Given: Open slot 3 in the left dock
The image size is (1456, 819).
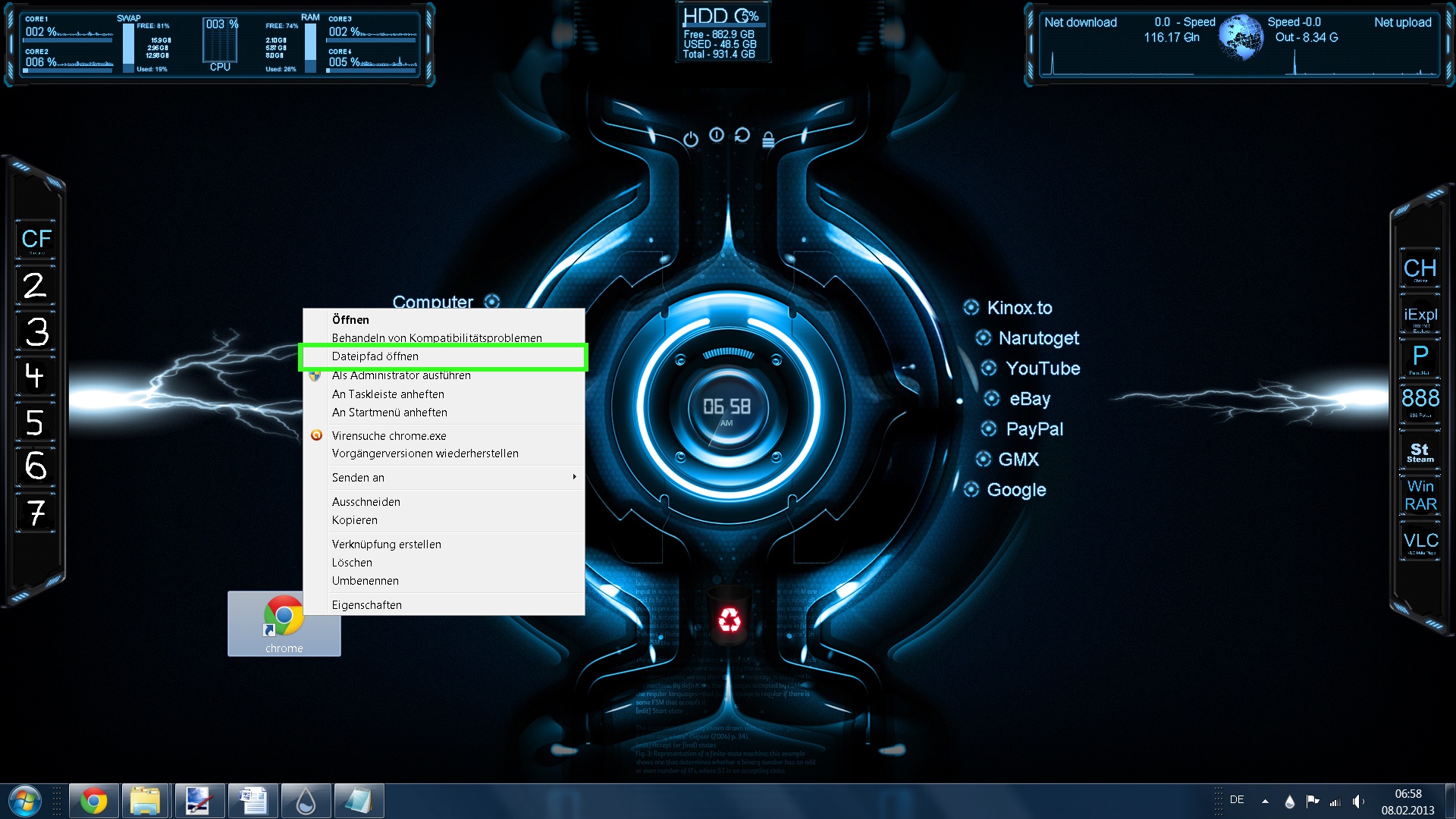Looking at the screenshot, I should (x=36, y=331).
